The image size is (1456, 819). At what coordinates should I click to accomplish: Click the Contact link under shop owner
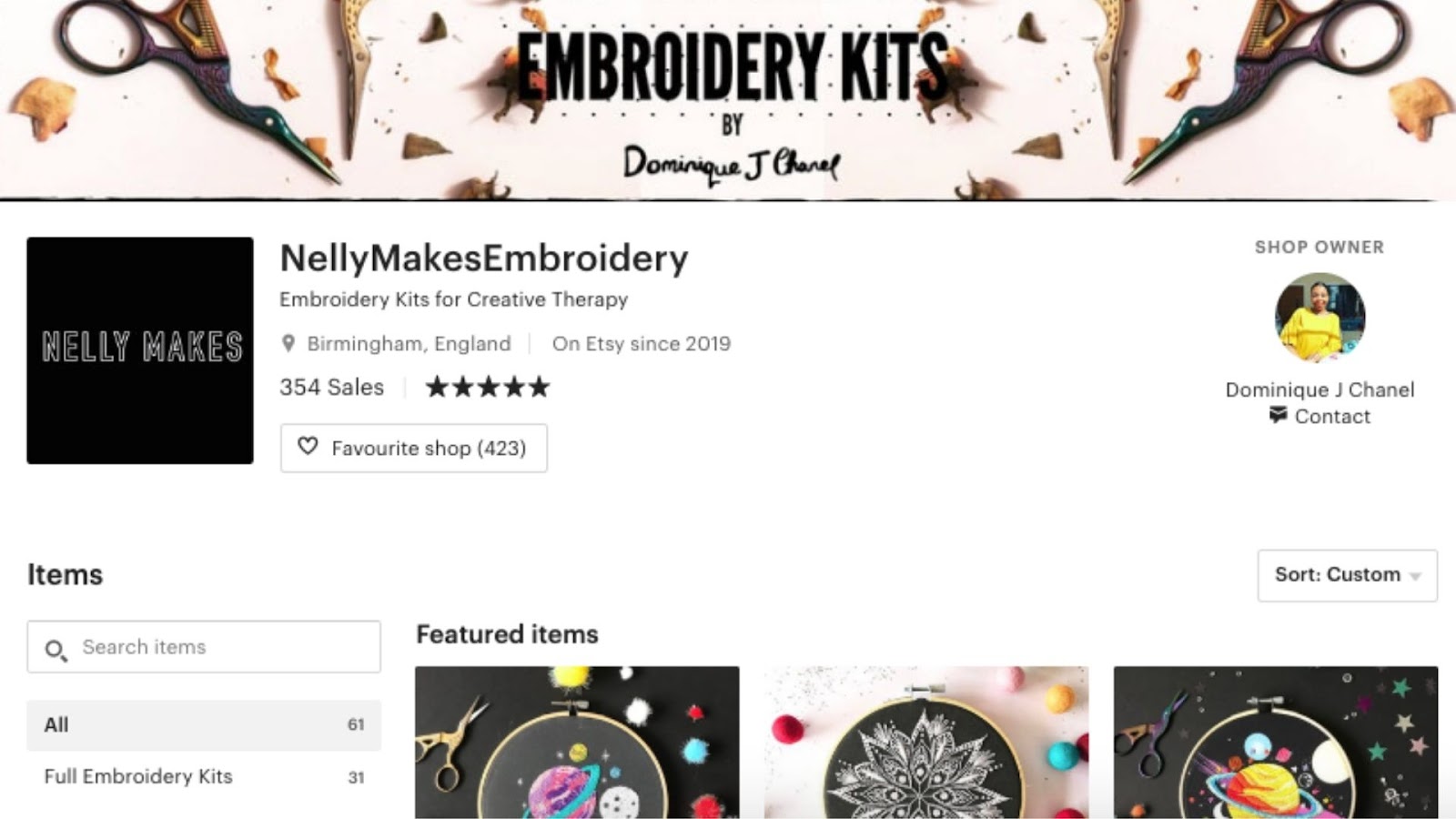[x=1332, y=416]
